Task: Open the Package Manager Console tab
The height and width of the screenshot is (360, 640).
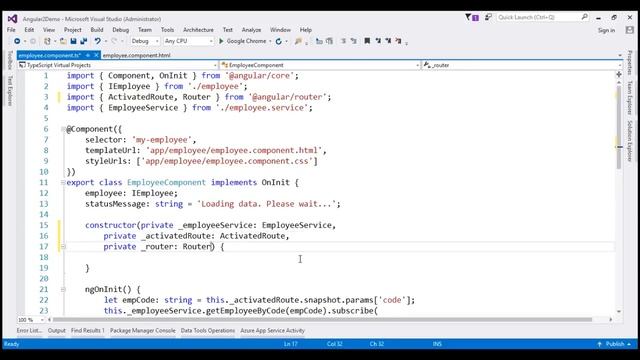Action: click(x=142, y=331)
